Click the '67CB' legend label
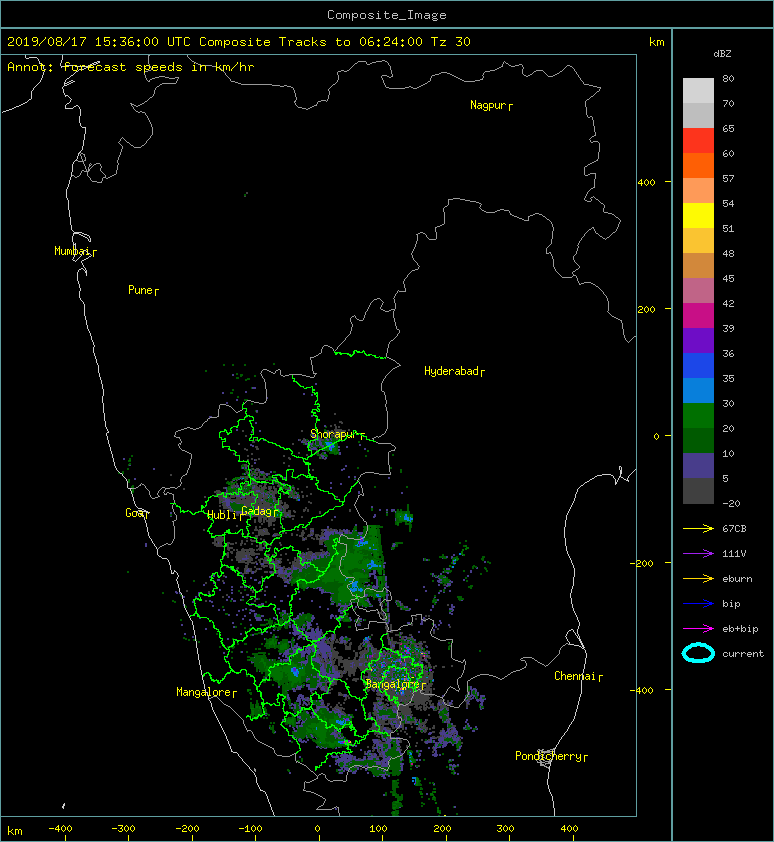This screenshot has width=774, height=842. coord(734,529)
